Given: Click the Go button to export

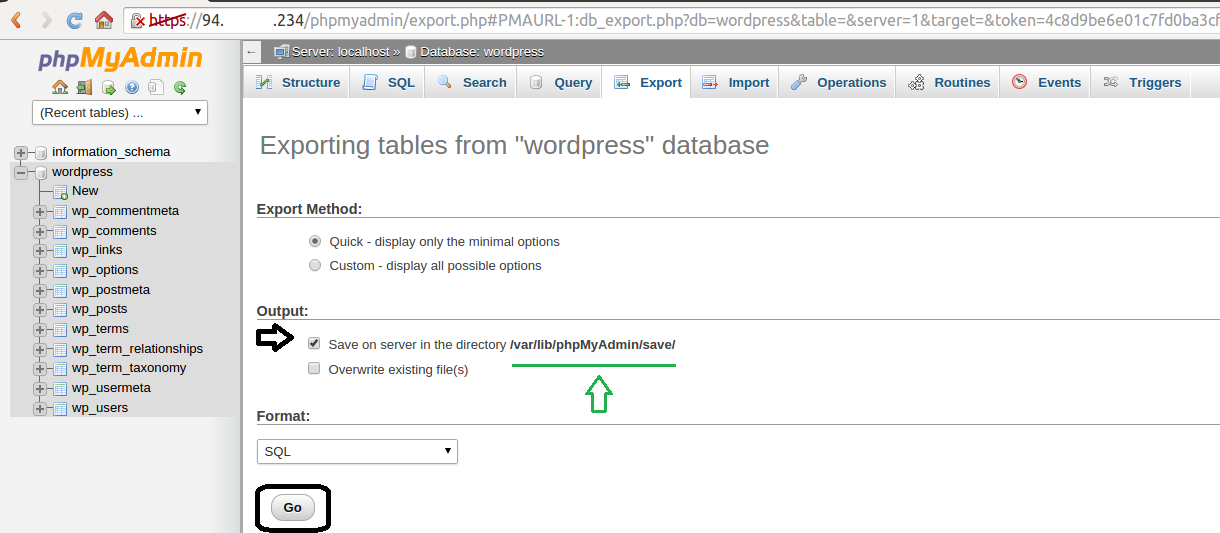Looking at the screenshot, I should (292, 508).
